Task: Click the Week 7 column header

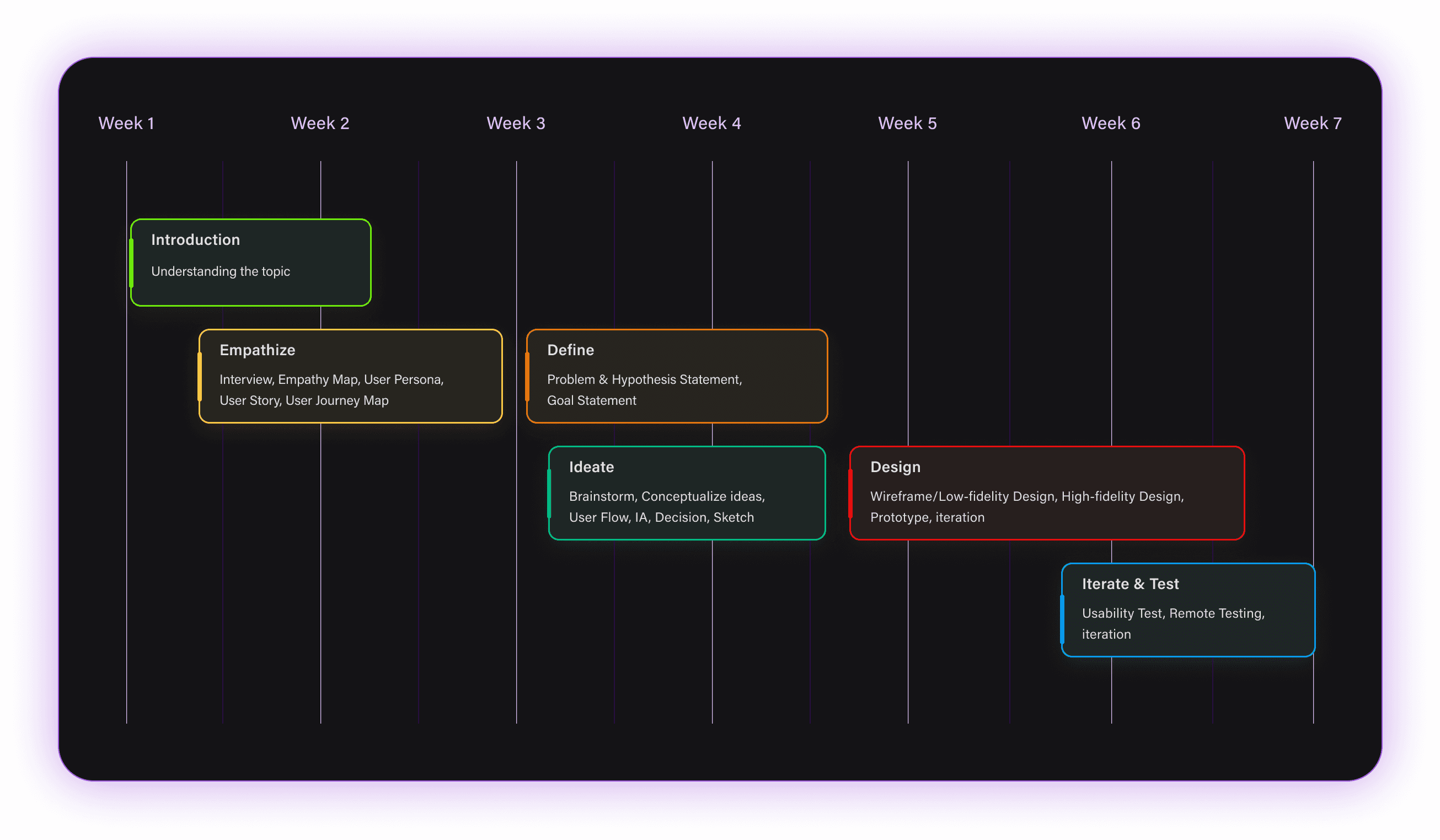Action: tap(1312, 123)
